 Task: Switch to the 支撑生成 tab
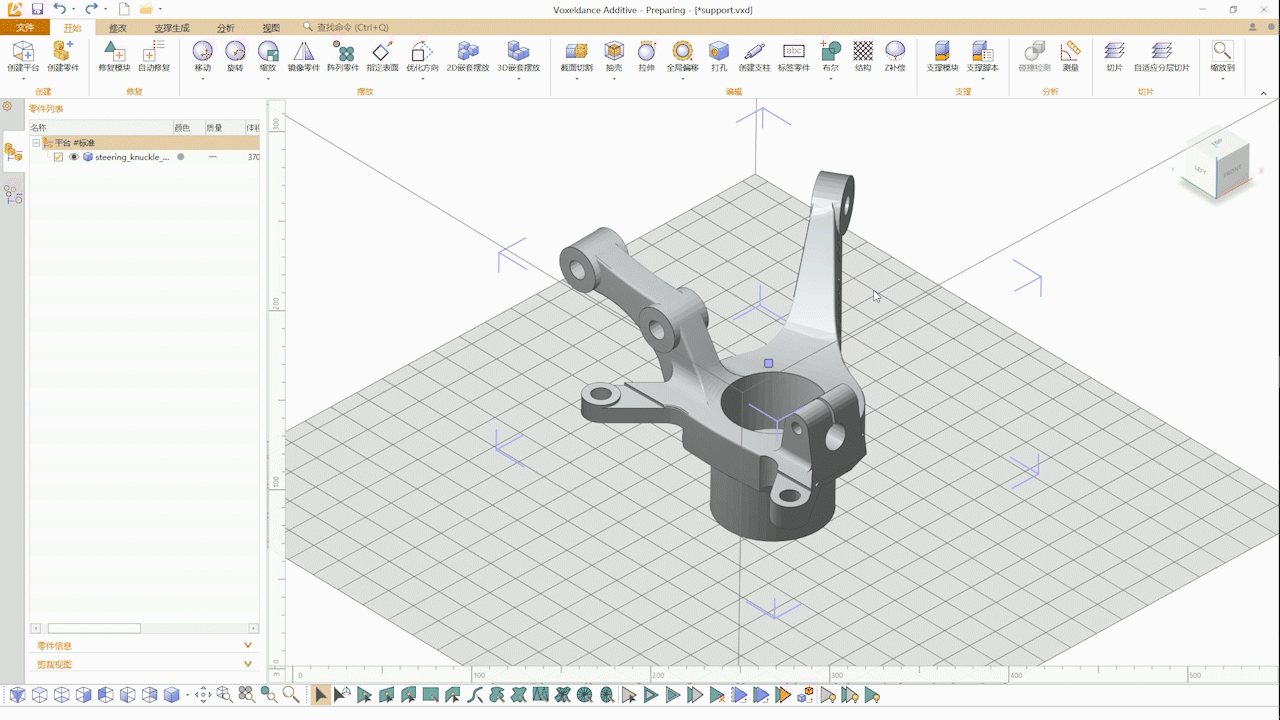pyautogui.click(x=171, y=28)
